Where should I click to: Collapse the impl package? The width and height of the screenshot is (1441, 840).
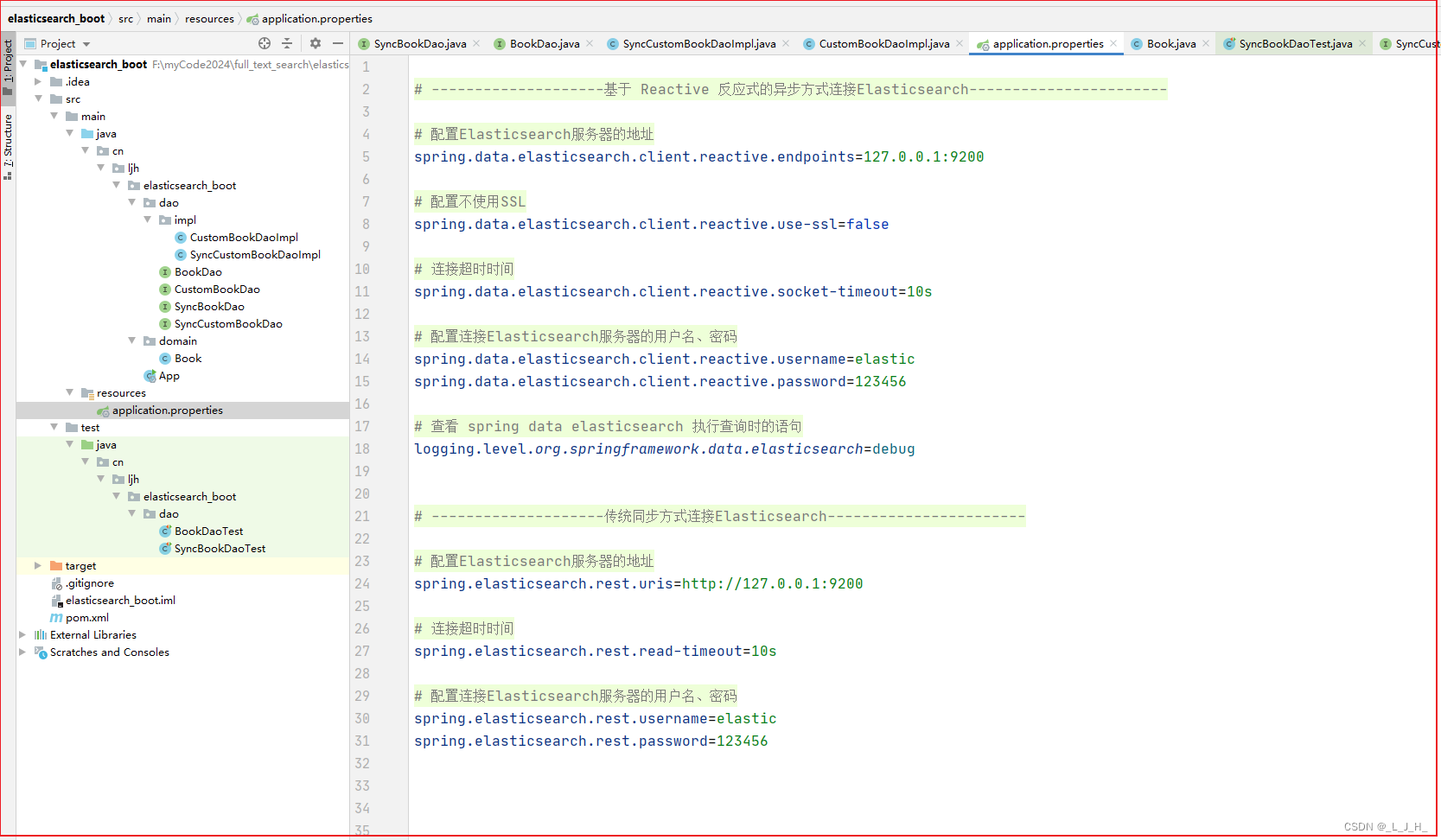(147, 220)
